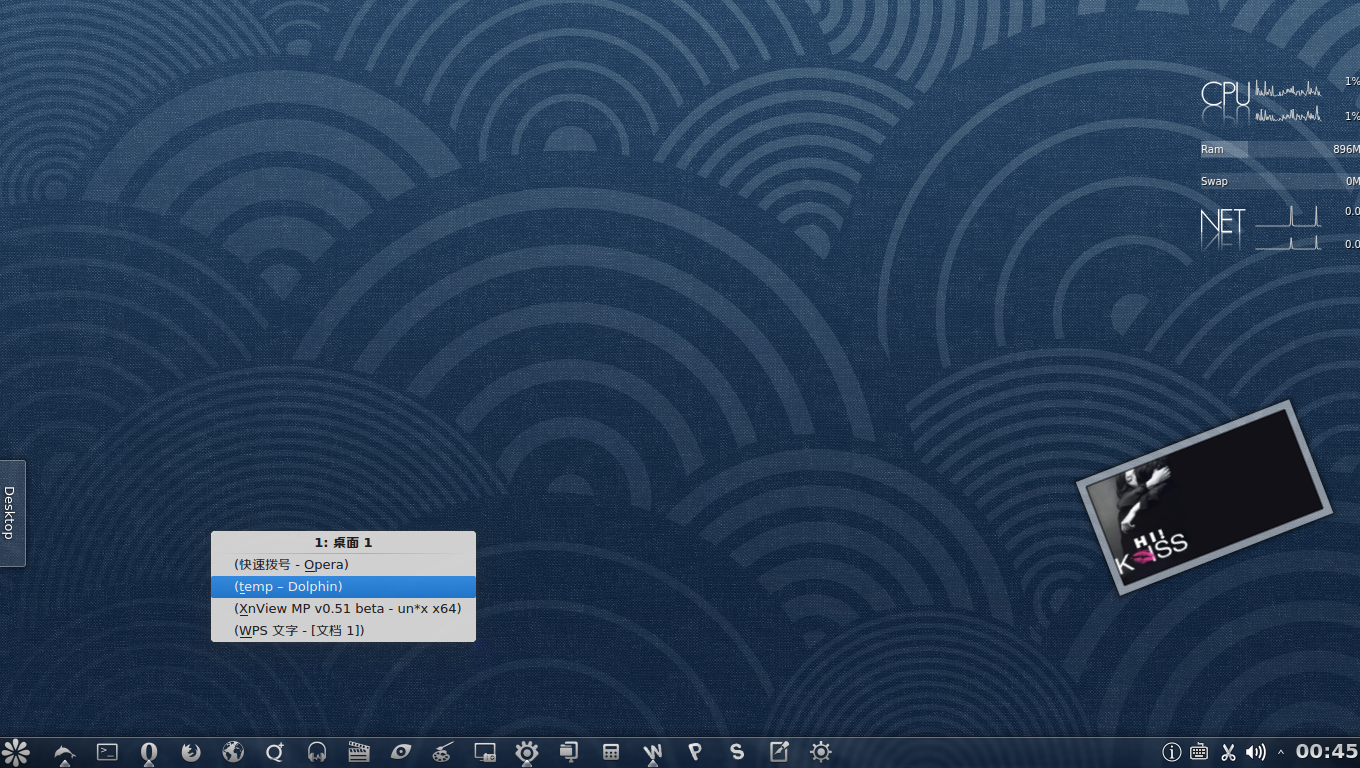Launch WPS Presentation P icon

coord(695,752)
